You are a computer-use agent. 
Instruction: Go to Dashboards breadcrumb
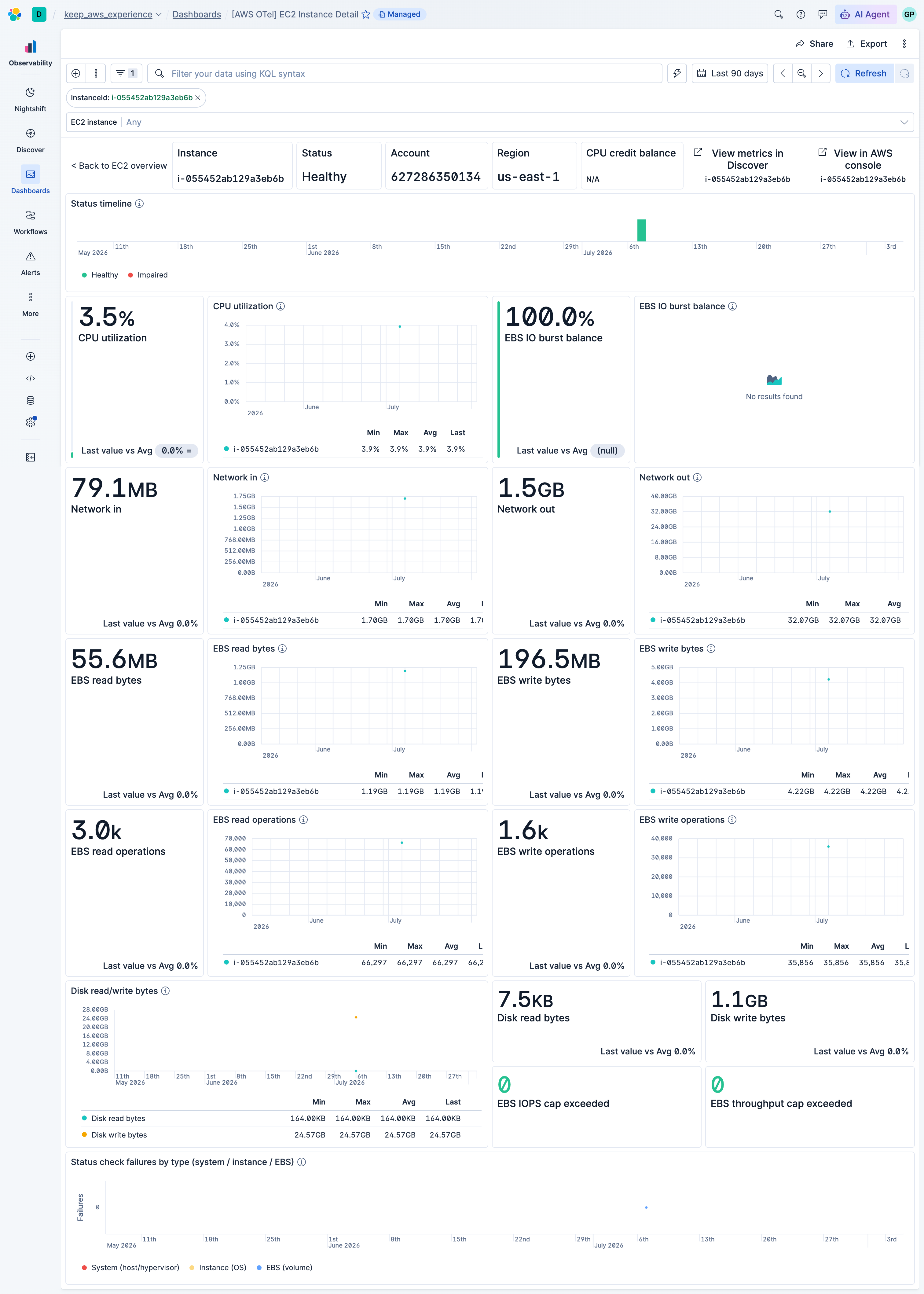[197, 14]
